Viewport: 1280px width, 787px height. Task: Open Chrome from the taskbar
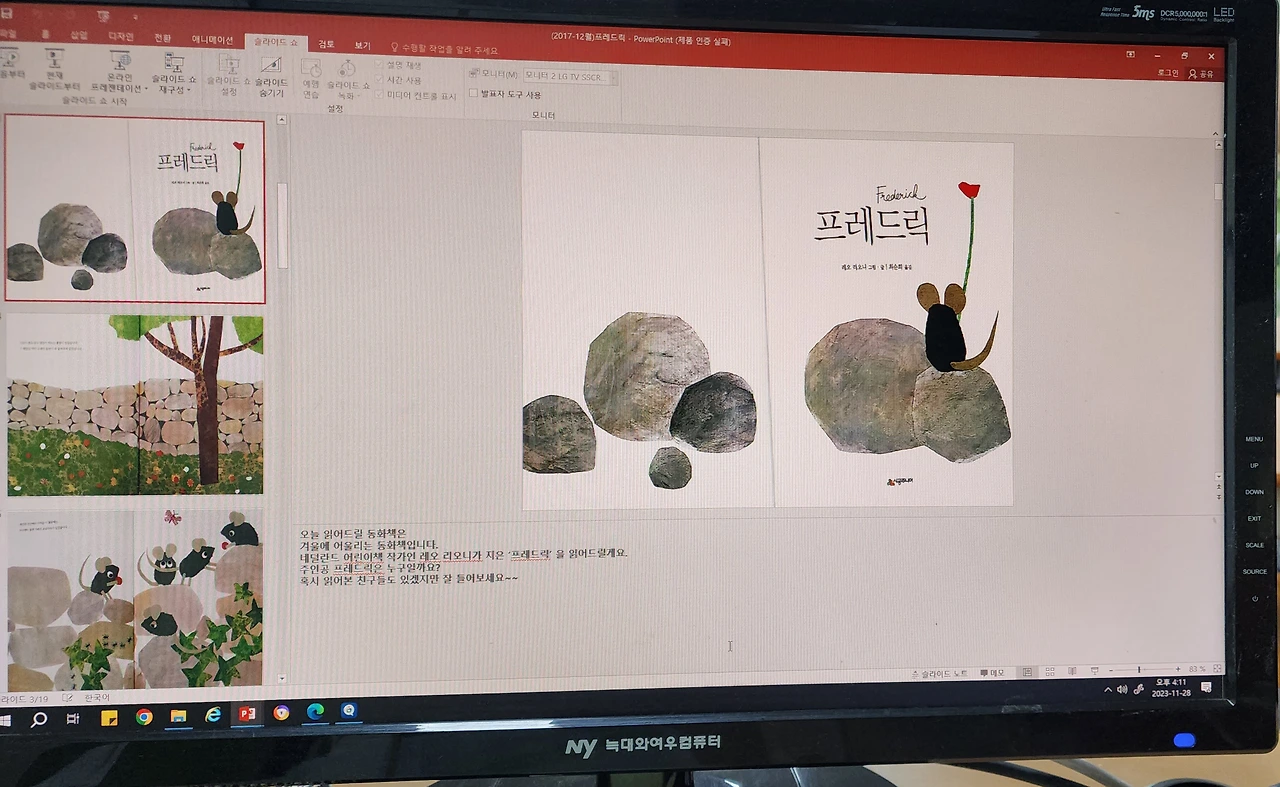(x=144, y=717)
